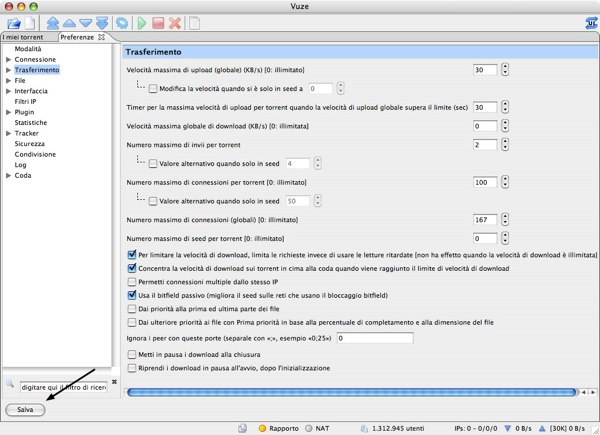The width and height of the screenshot is (600, 435).
Task: Expand the Coda tree node arrow
Action: click(x=8, y=175)
